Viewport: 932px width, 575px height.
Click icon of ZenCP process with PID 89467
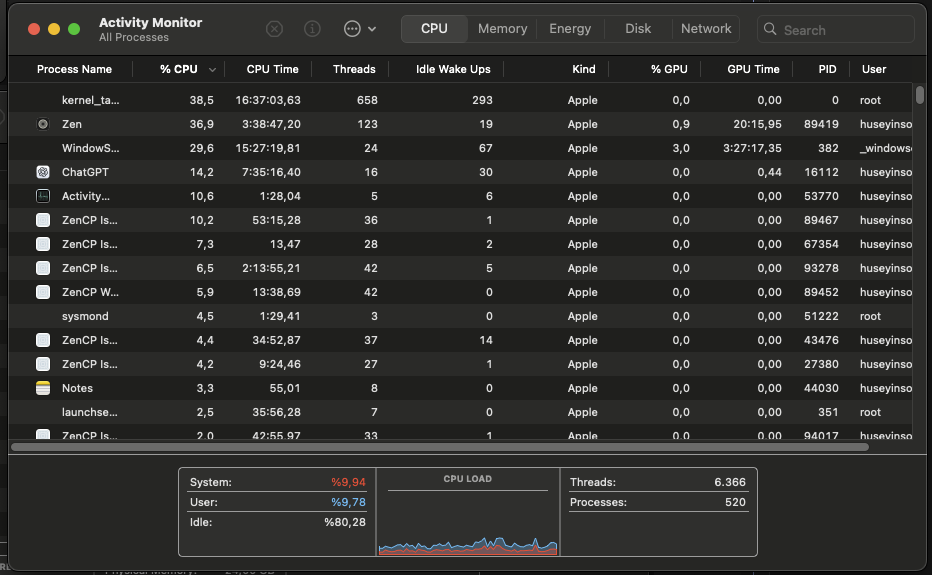click(43, 220)
